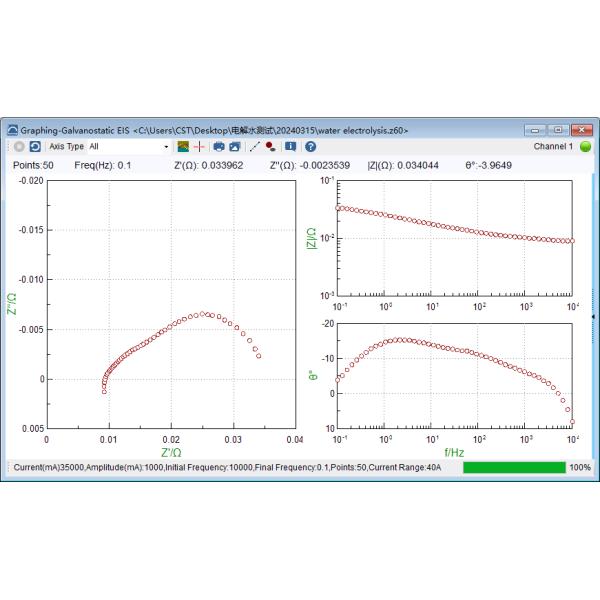Viewport: 600px width, 600px height.
Task: Click the 100% progress label
Action: tap(580, 467)
